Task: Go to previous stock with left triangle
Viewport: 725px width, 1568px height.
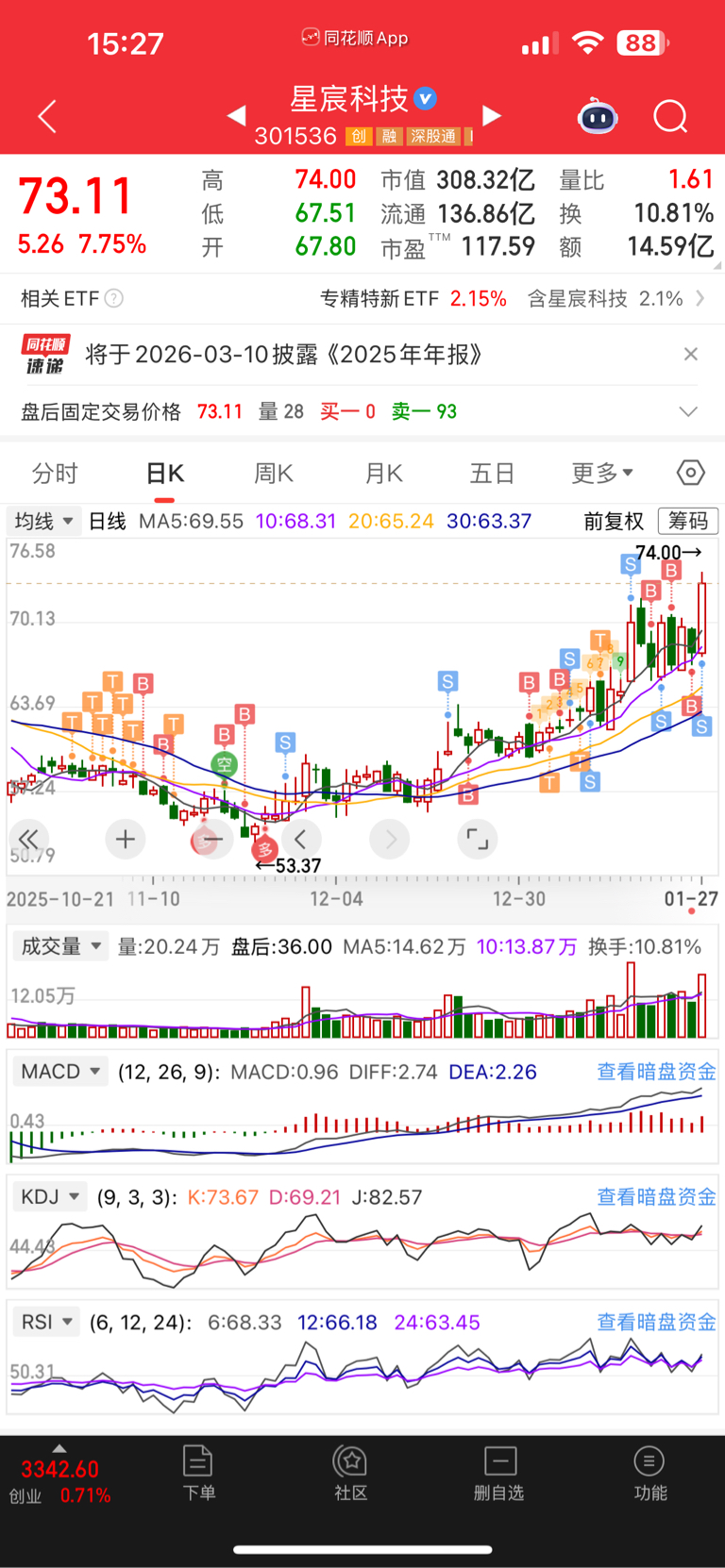Action: (236, 115)
